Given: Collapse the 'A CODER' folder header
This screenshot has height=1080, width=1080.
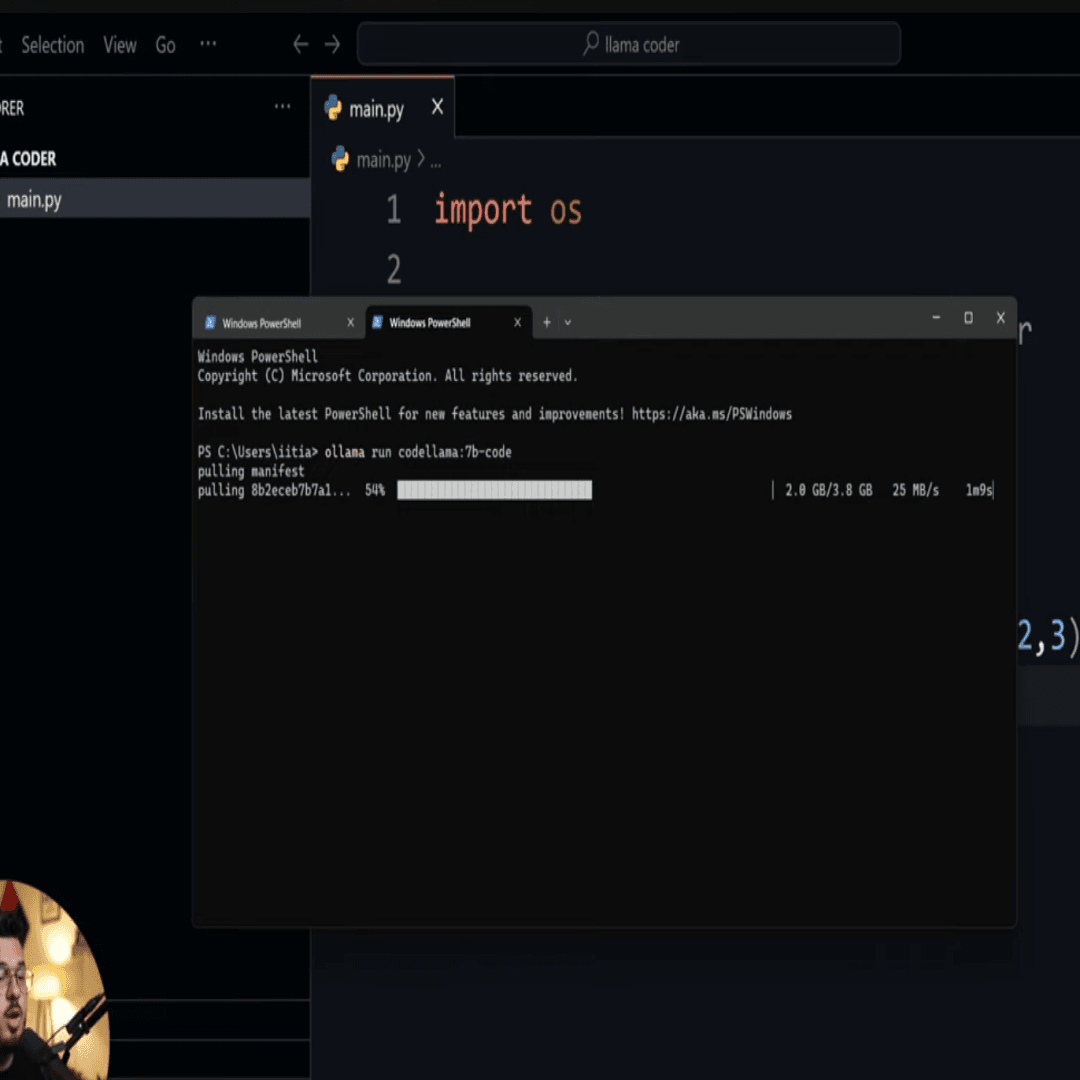Looking at the screenshot, I should (30, 159).
